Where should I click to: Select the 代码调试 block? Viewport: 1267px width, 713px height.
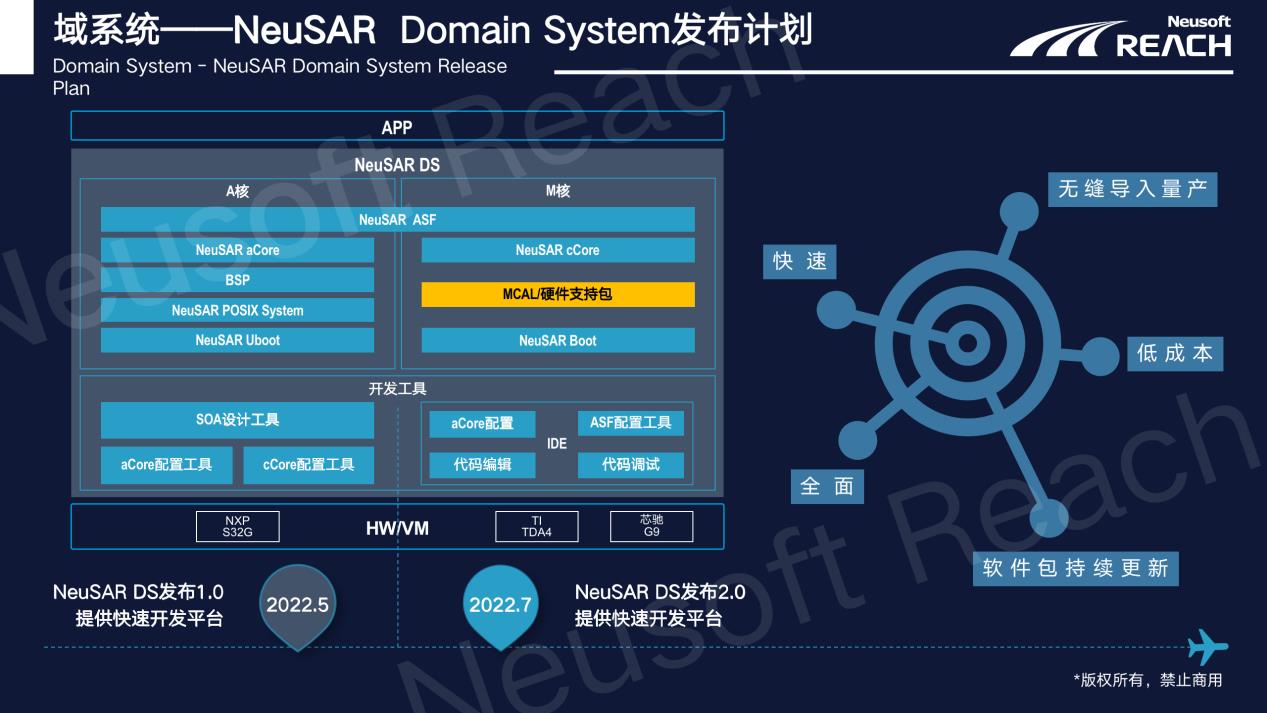(x=630, y=465)
